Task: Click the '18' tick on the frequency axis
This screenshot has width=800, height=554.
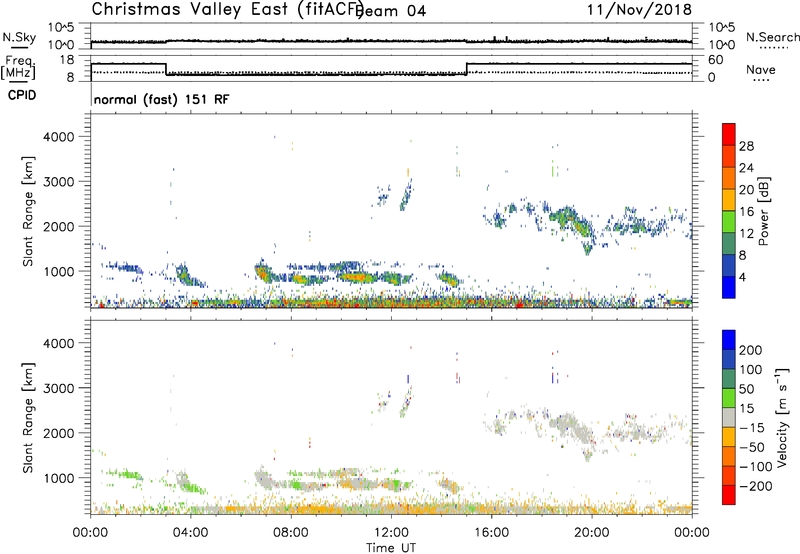Action: click(x=67, y=60)
